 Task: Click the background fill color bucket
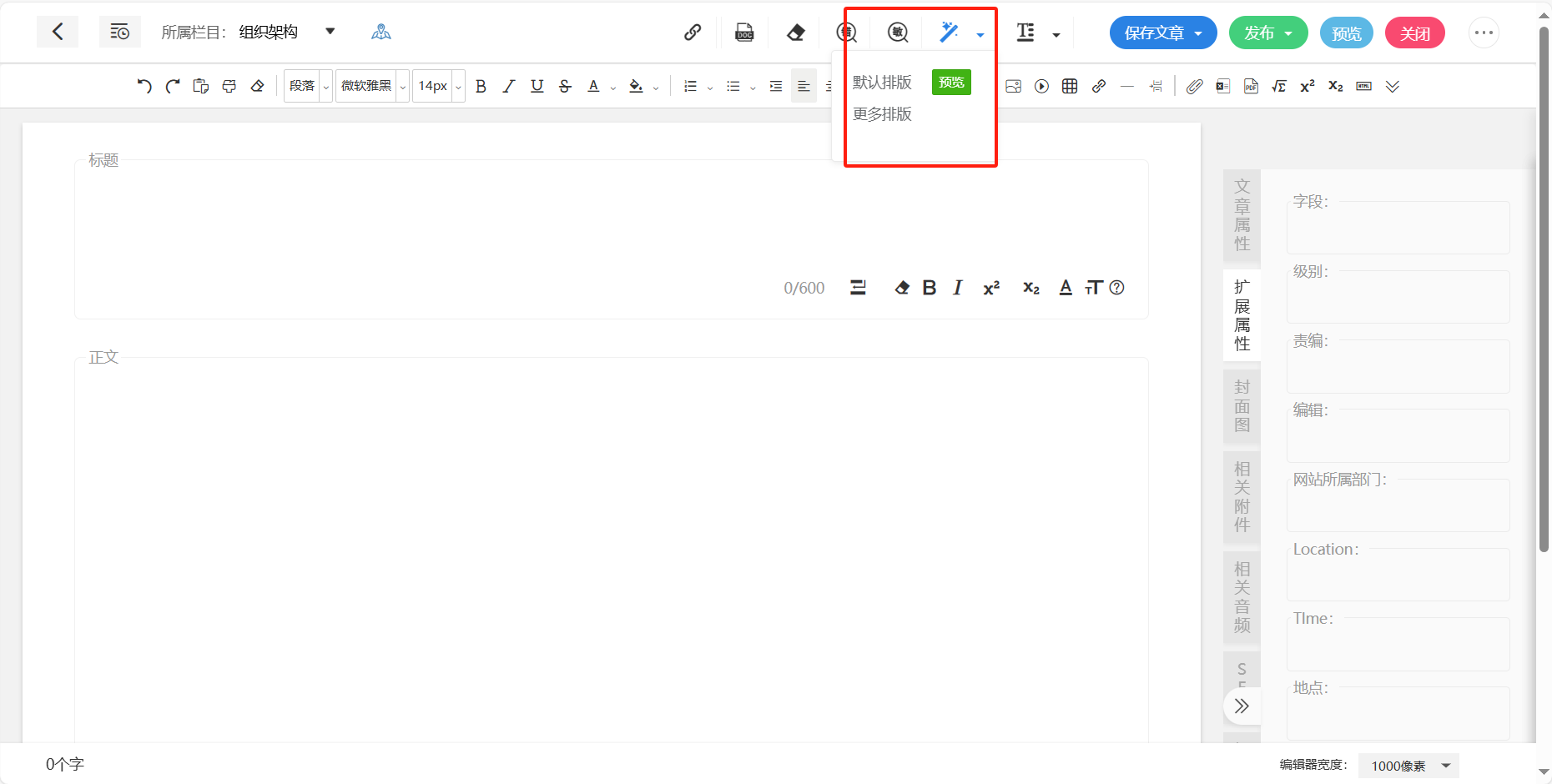[636, 86]
